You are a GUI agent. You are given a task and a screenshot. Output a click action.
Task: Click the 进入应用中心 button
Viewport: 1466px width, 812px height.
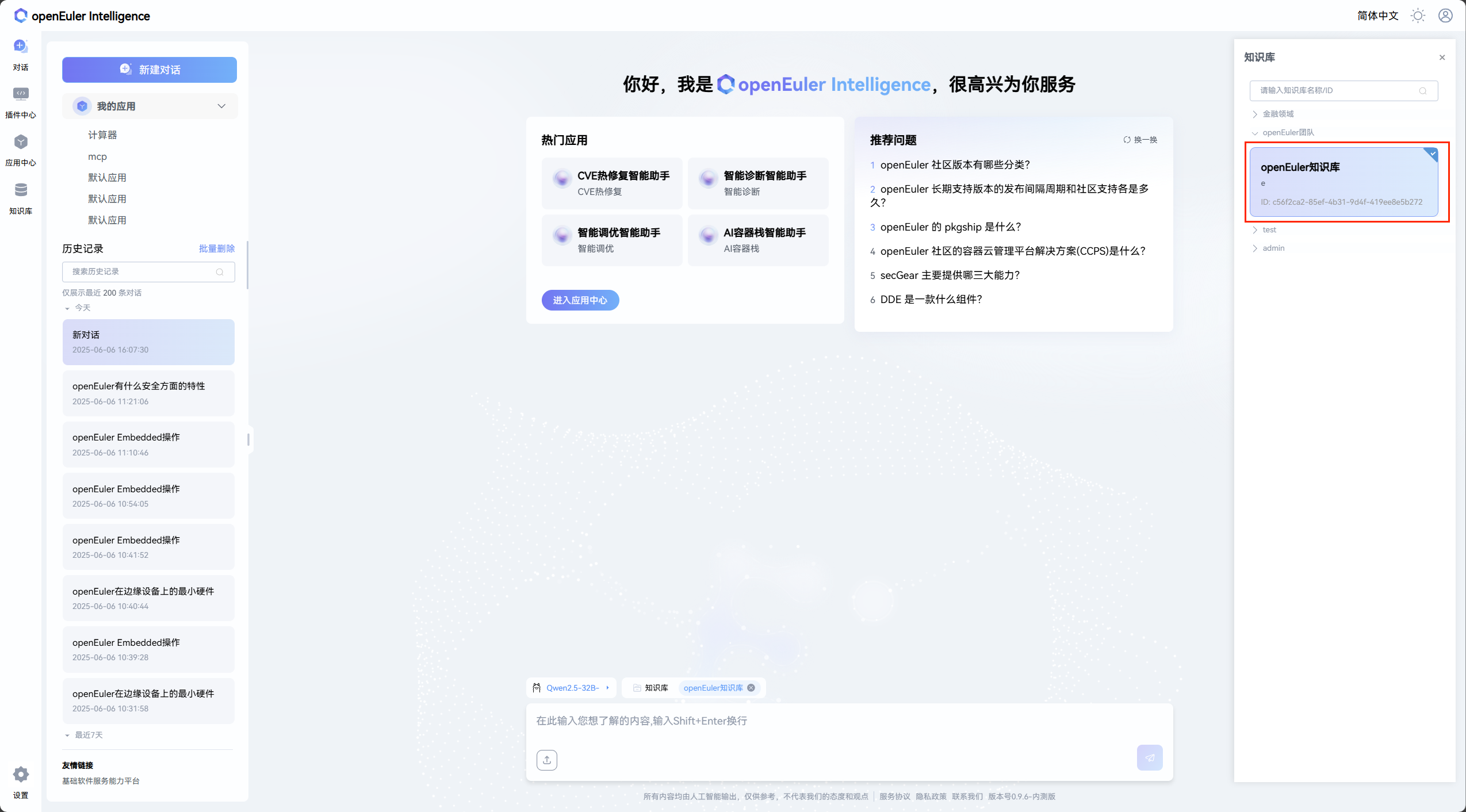(580, 300)
